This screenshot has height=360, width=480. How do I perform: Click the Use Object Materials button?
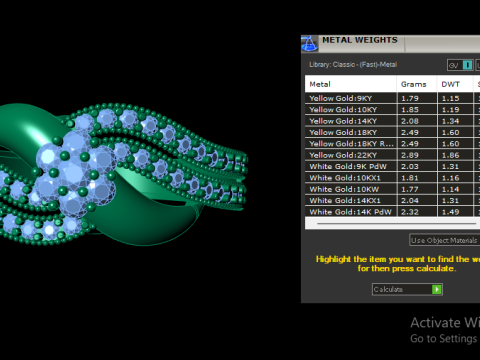click(x=444, y=240)
